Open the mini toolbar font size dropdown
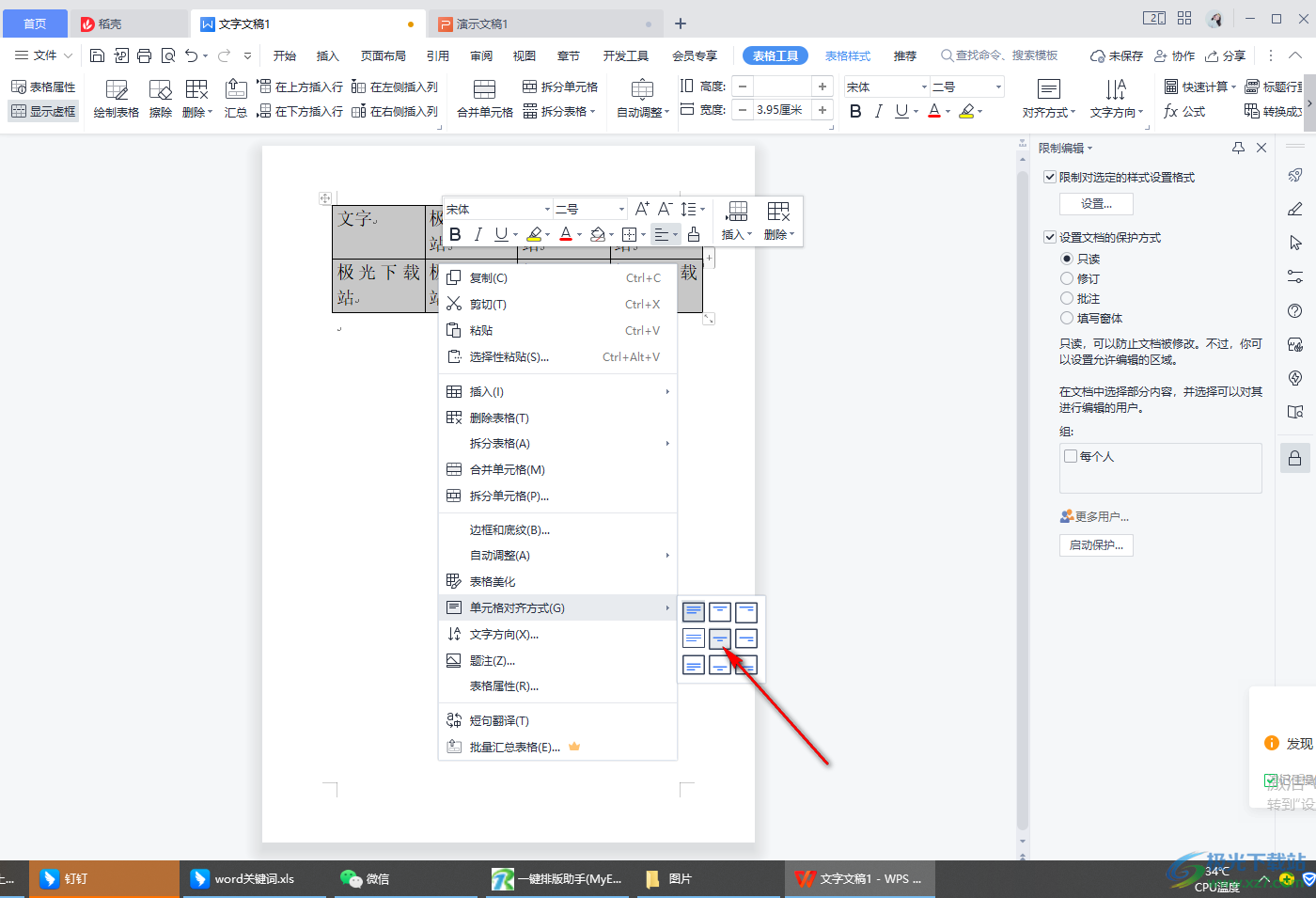This screenshot has height=898, width=1316. tap(621, 209)
